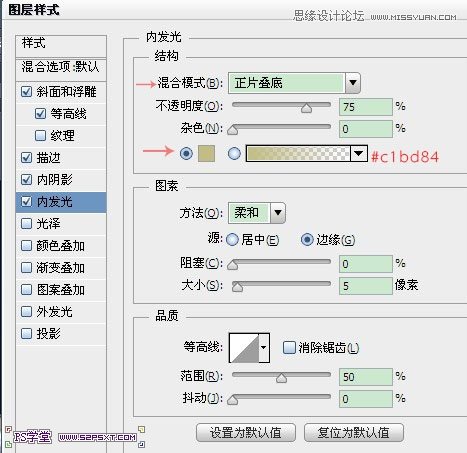Image resolution: width=467 pixels, height=453 pixels.
Task: Enable the 颜色叠加 checkbox
Action: coord(26,246)
